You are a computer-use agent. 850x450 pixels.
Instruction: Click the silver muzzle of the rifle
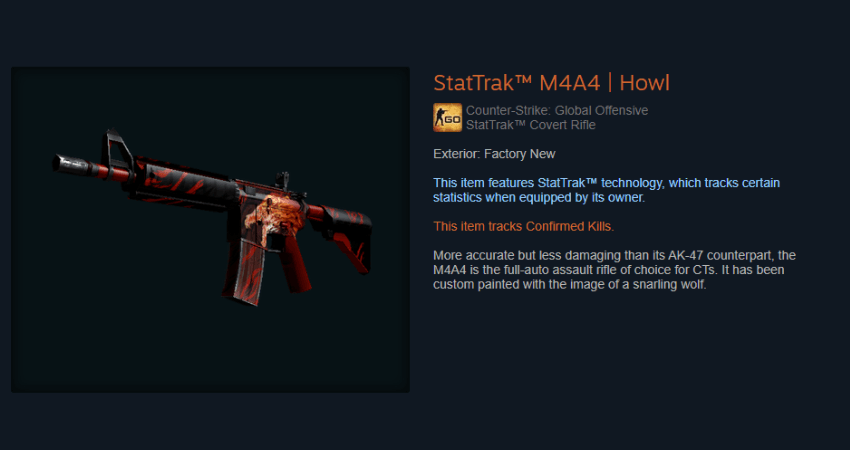tap(72, 164)
